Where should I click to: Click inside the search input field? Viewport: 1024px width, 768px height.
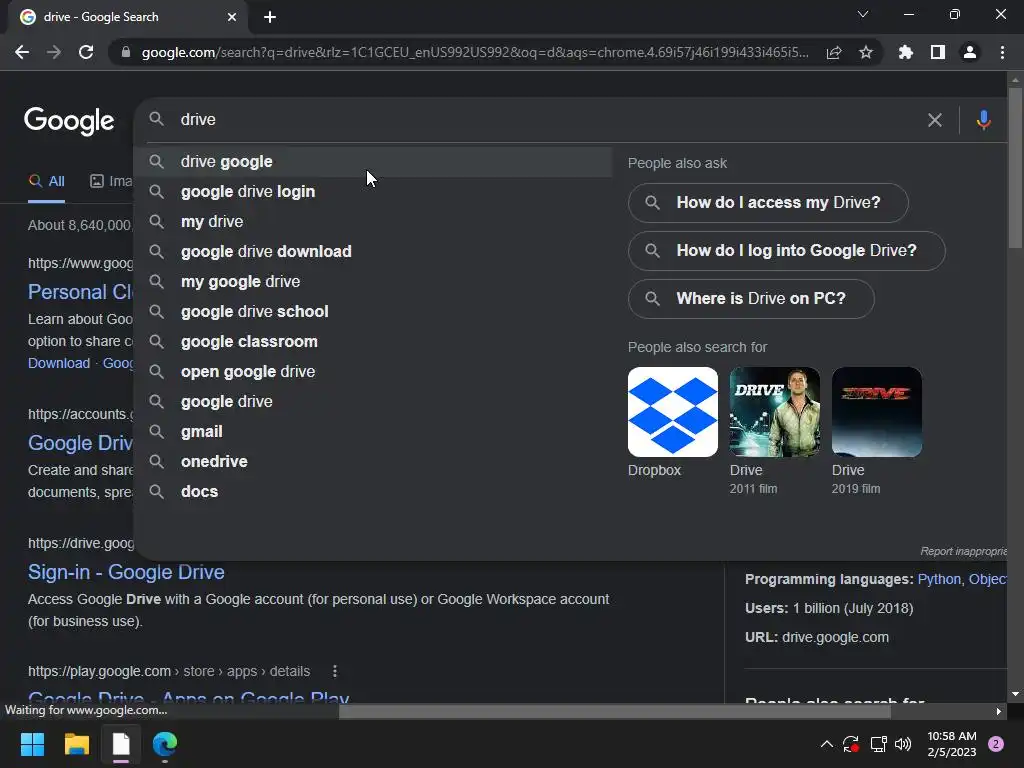coord(549,120)
